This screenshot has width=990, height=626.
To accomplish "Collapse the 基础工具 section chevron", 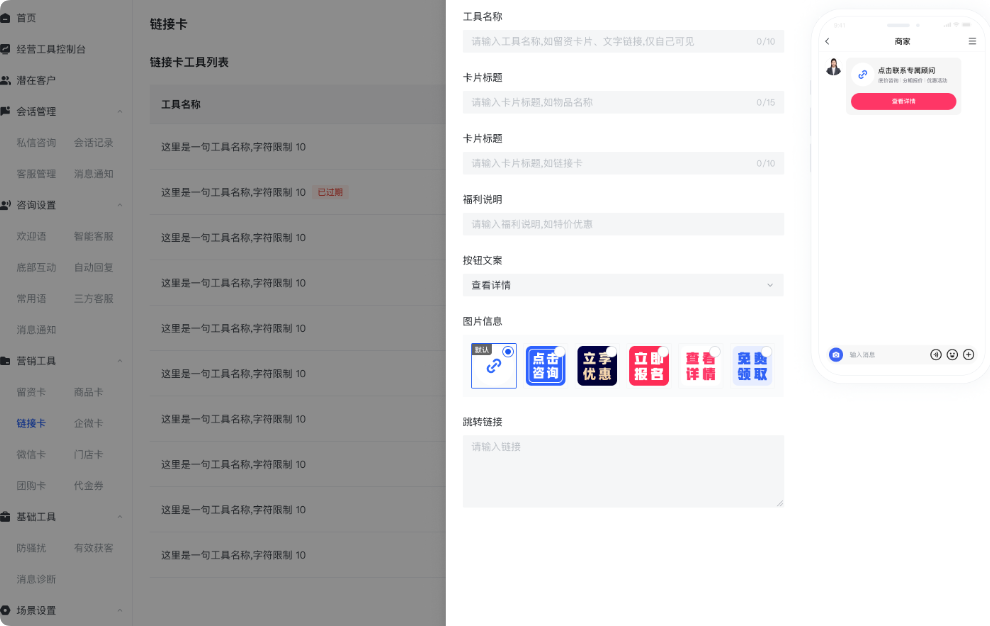I will pos(120,517).
